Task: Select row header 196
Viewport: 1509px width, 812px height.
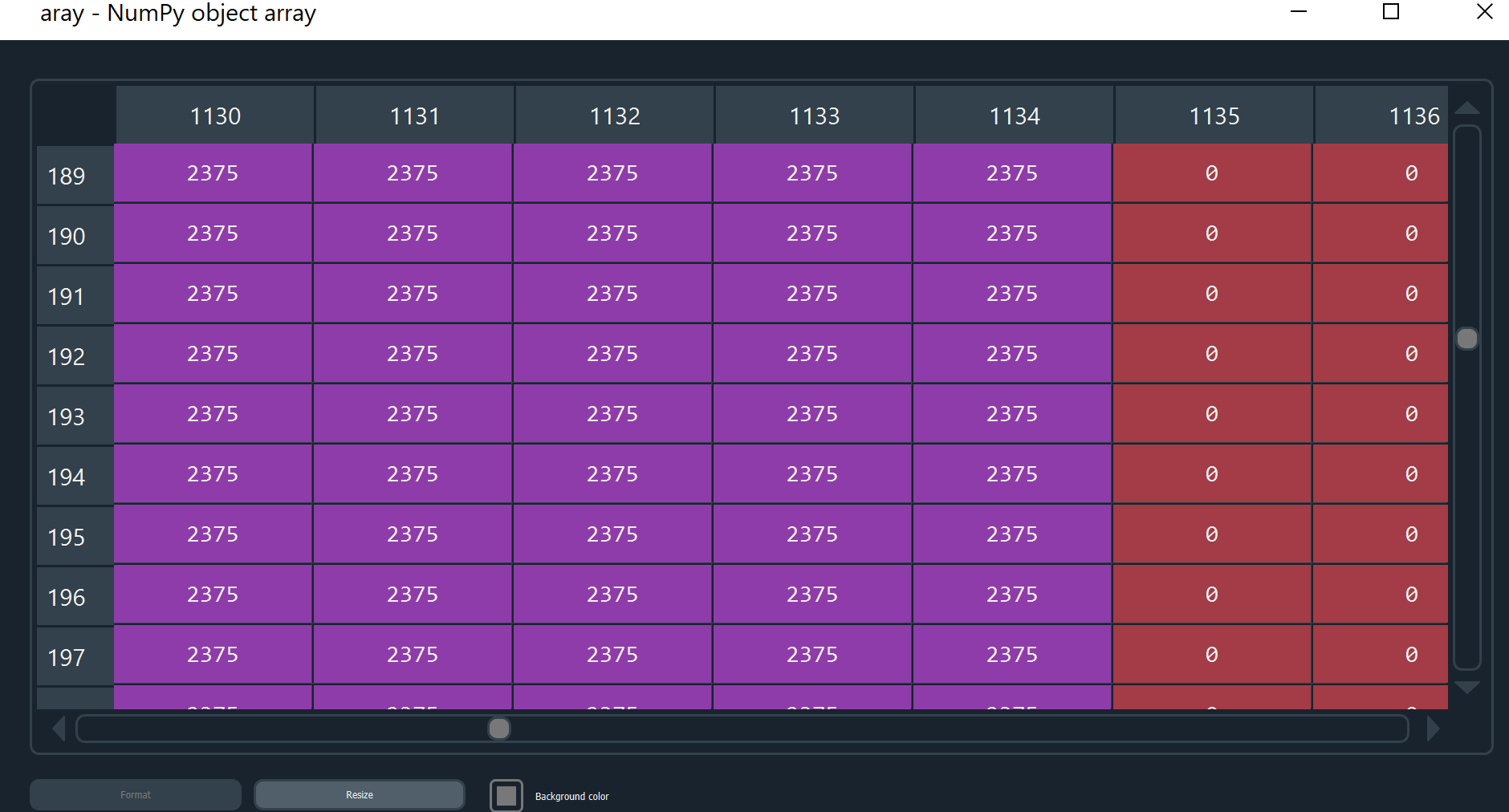Action: point(75,596)
